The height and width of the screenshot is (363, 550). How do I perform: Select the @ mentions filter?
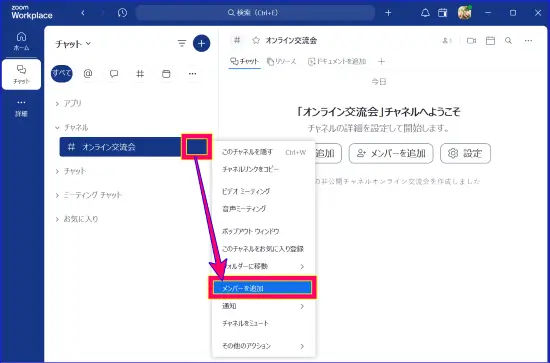click(x=88, y=74)
